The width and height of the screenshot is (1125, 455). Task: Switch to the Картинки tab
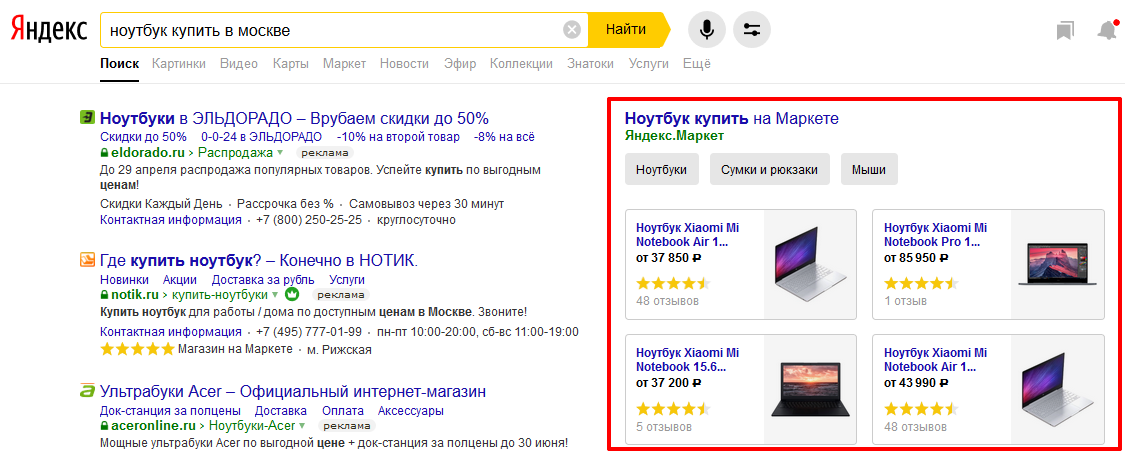[179, 63]
